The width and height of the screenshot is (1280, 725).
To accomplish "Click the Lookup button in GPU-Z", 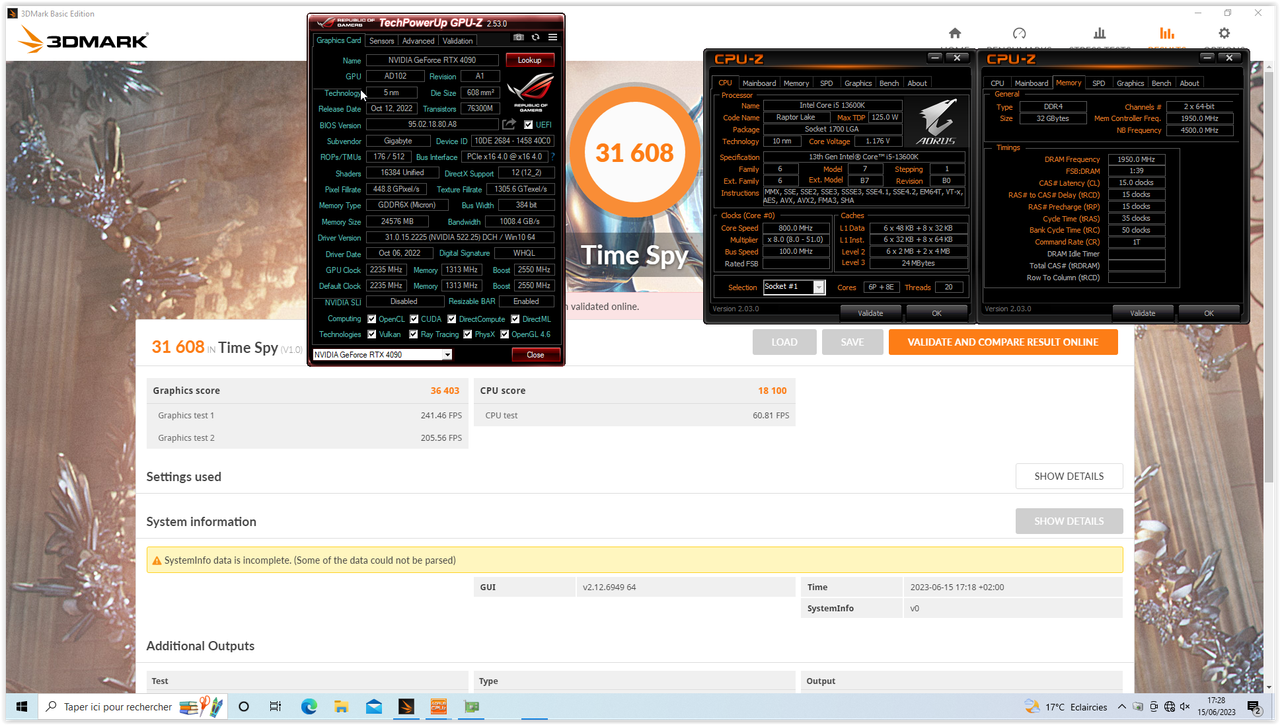I will [529, 60].
